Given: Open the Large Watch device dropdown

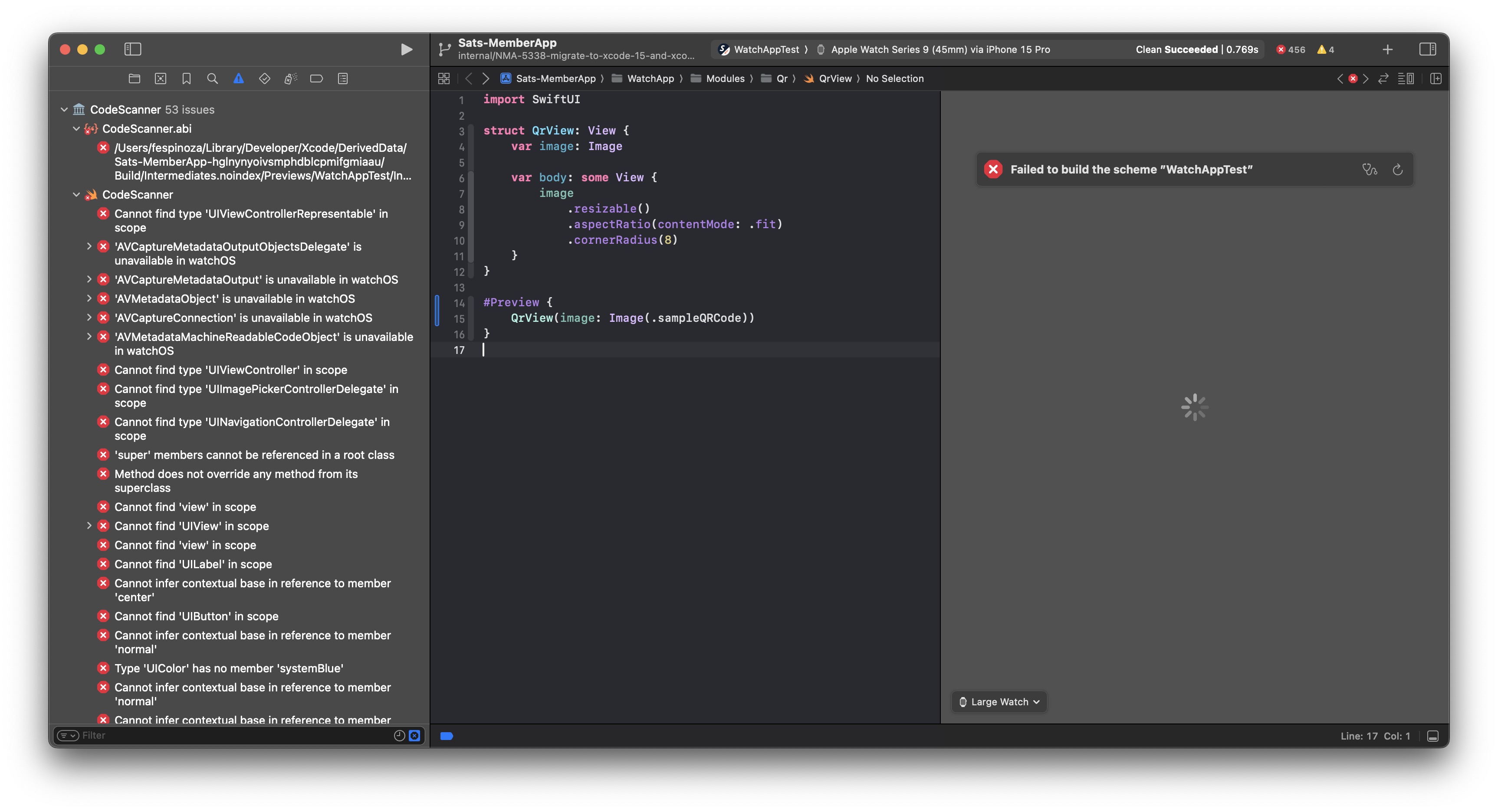Looking at the screenshot, I should point(999,701).
